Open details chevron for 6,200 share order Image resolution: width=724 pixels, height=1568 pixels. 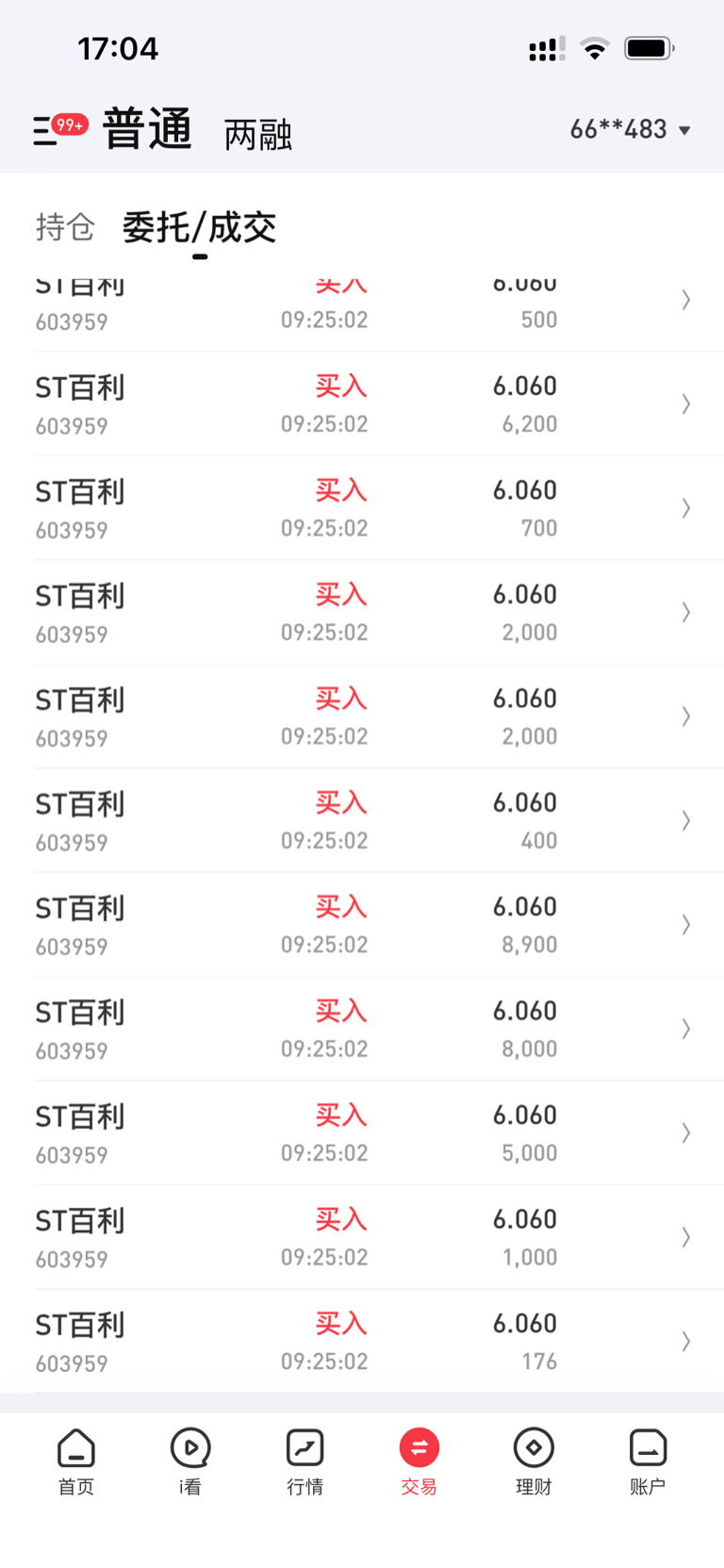[x=686, y=404]
